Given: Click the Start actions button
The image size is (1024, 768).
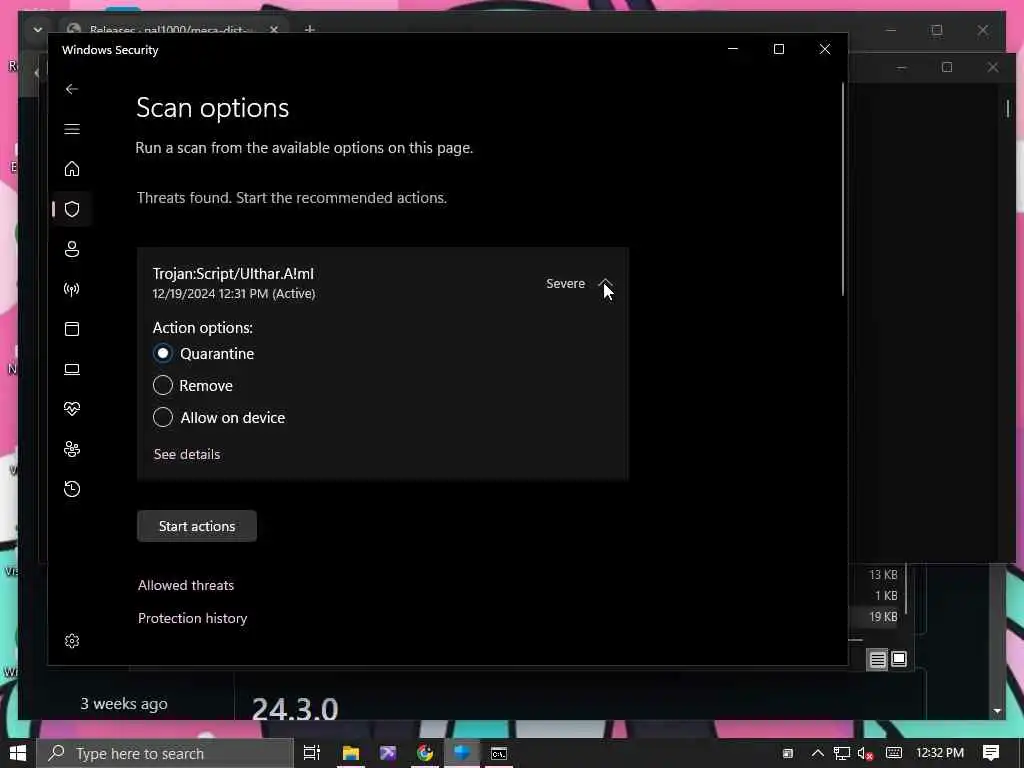Looking at the screenshot, I should tap(197, 526).
